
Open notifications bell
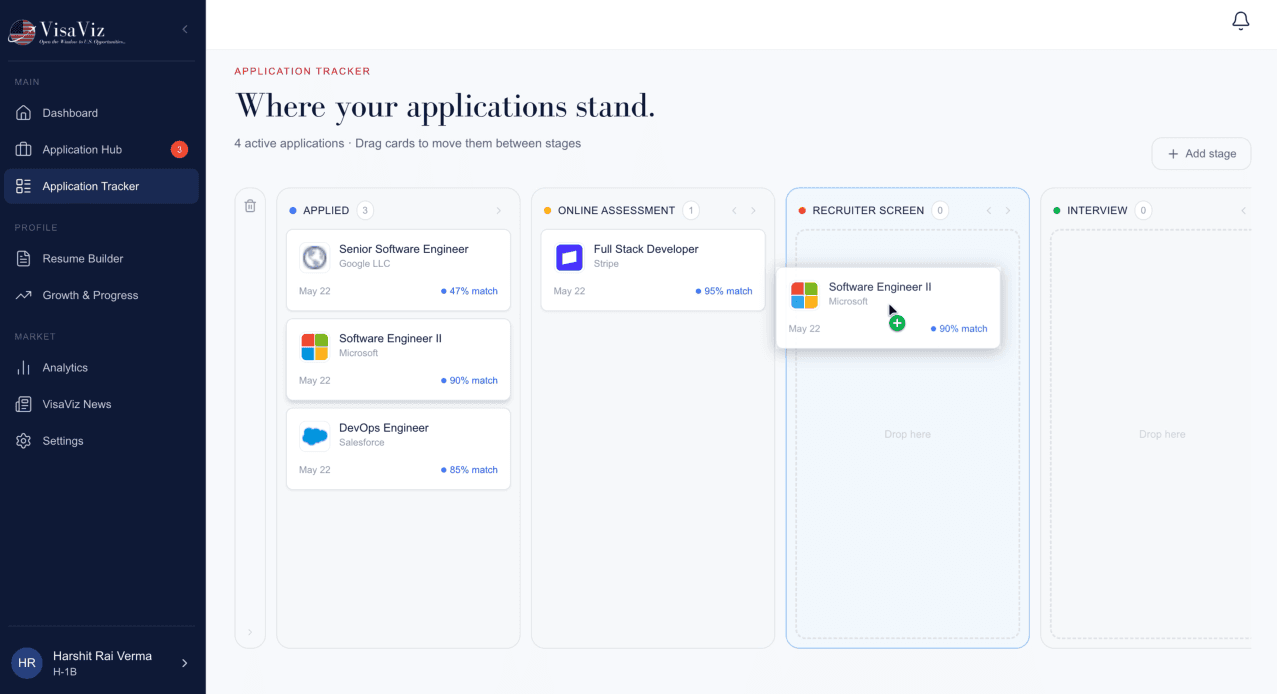tap(1240, 21)
